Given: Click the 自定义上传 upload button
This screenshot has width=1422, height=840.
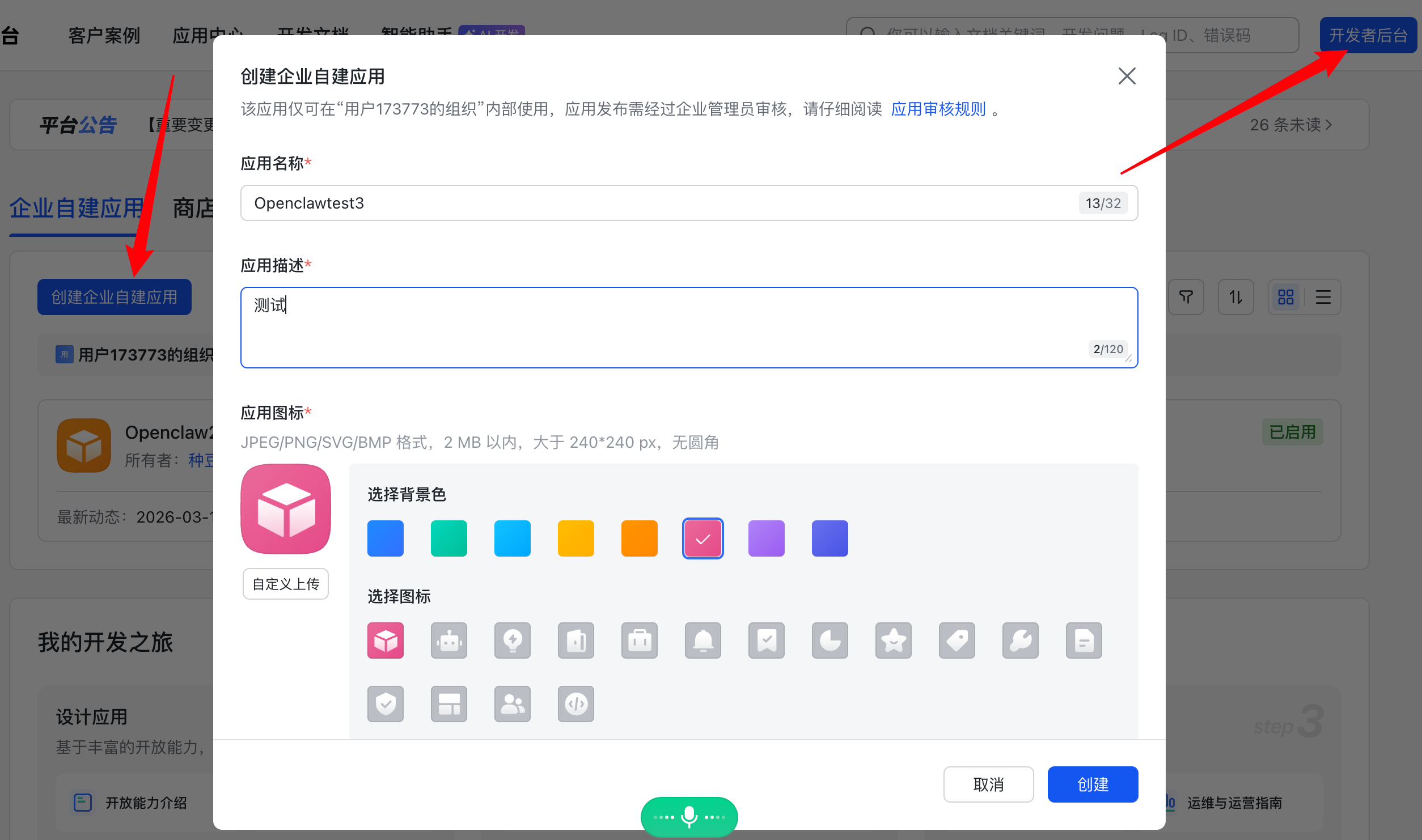Looking at the screenshot, I should click(286, 584).
